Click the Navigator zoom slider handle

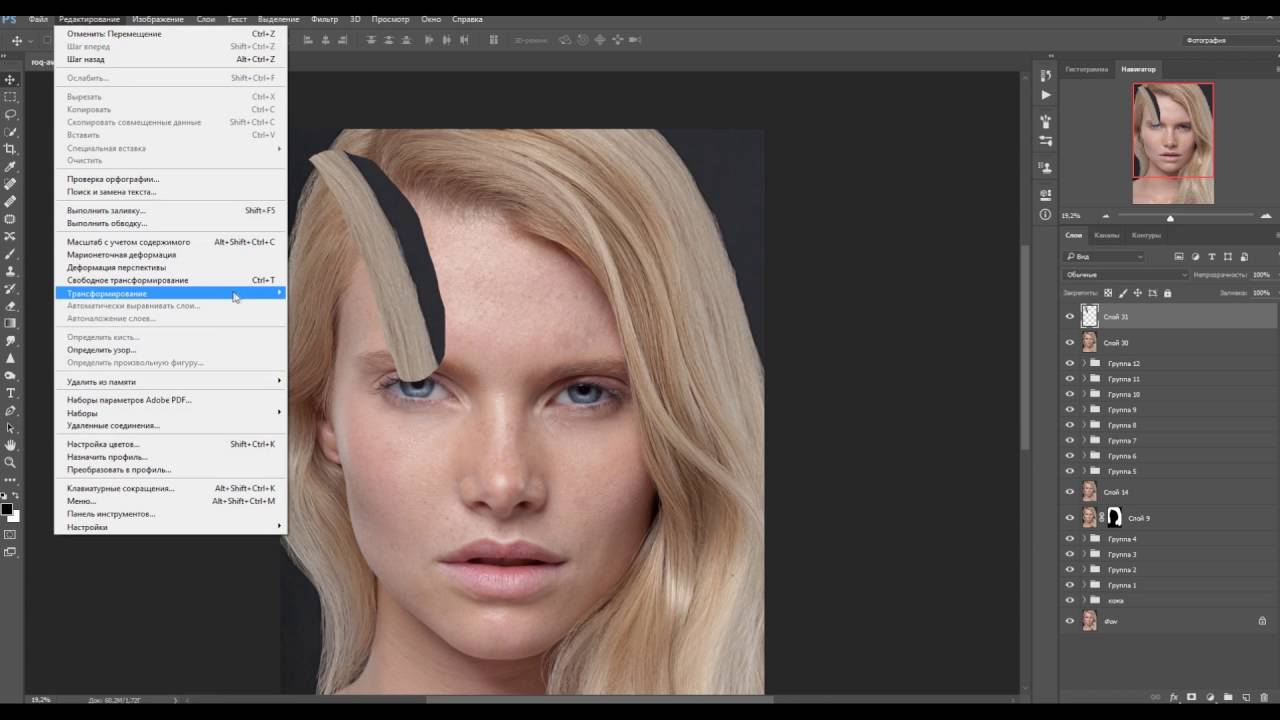pos(1170,217)
